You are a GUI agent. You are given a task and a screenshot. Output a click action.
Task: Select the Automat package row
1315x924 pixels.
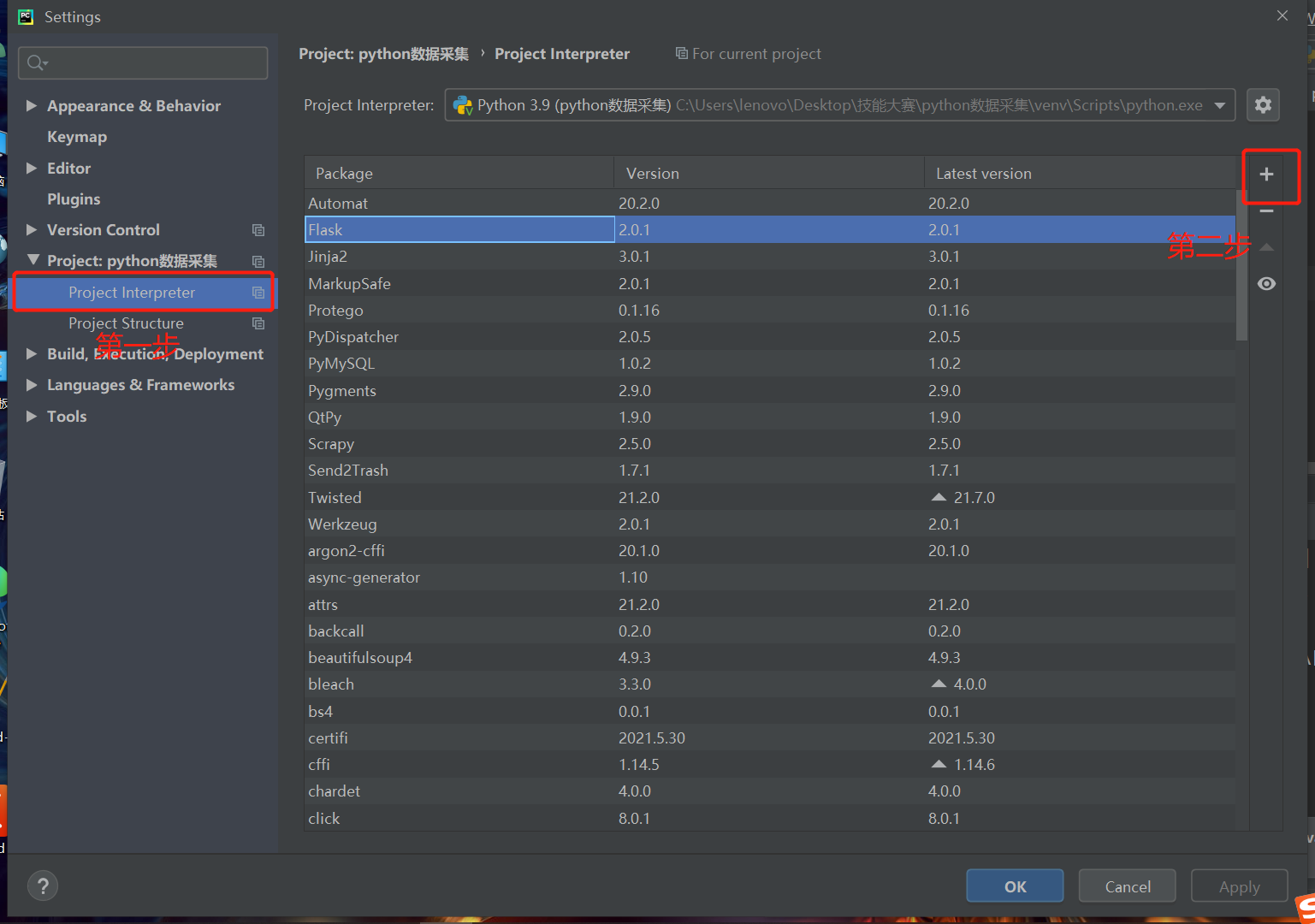pyautogui.click(x=770, y=204)
